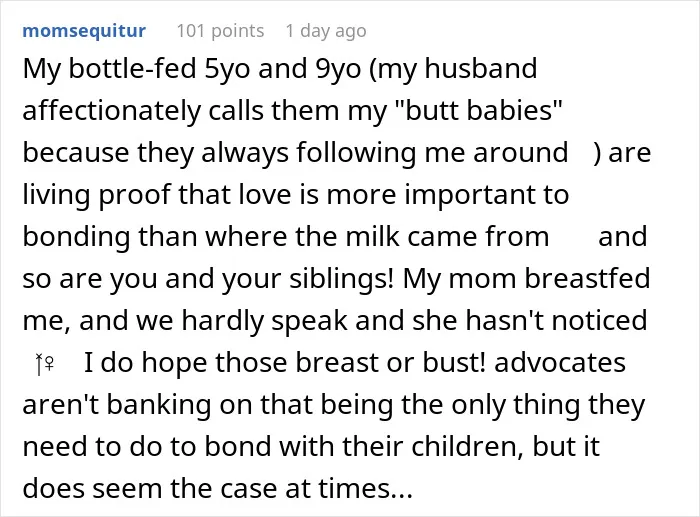The width and height of the screenshot is (700, 517).
Task: Click the final words 'case at times...'
Action: pyautogui.click(x=330, y=488)
